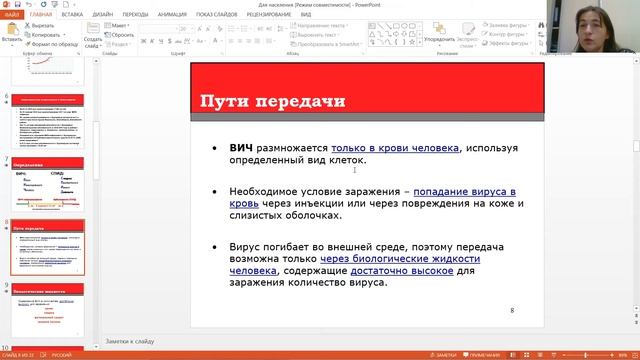Image resolution: width=640 pixels, height=360 pixels.
Task: Open the ФАЙЛ (File) tab
Action: tap(12, 15)
